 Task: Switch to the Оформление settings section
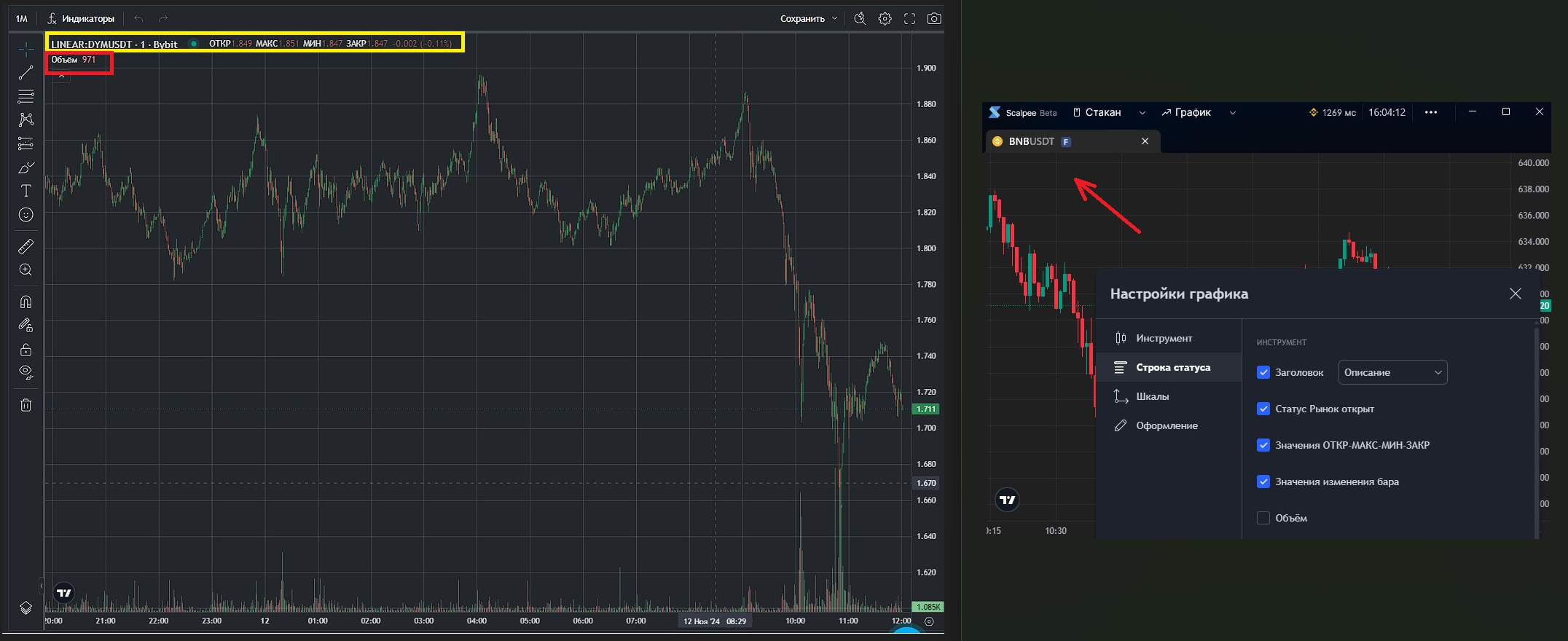[1166, 425]
